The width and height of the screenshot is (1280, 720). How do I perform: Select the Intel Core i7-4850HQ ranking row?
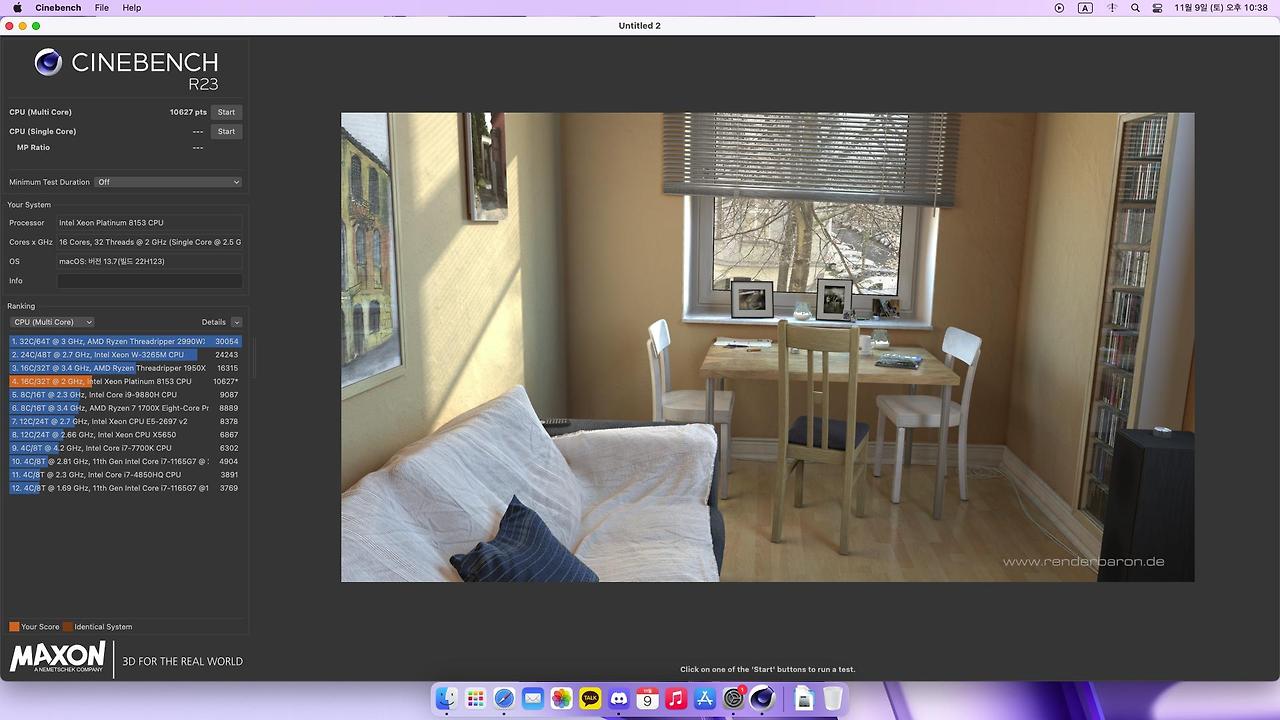click(125, 475)
